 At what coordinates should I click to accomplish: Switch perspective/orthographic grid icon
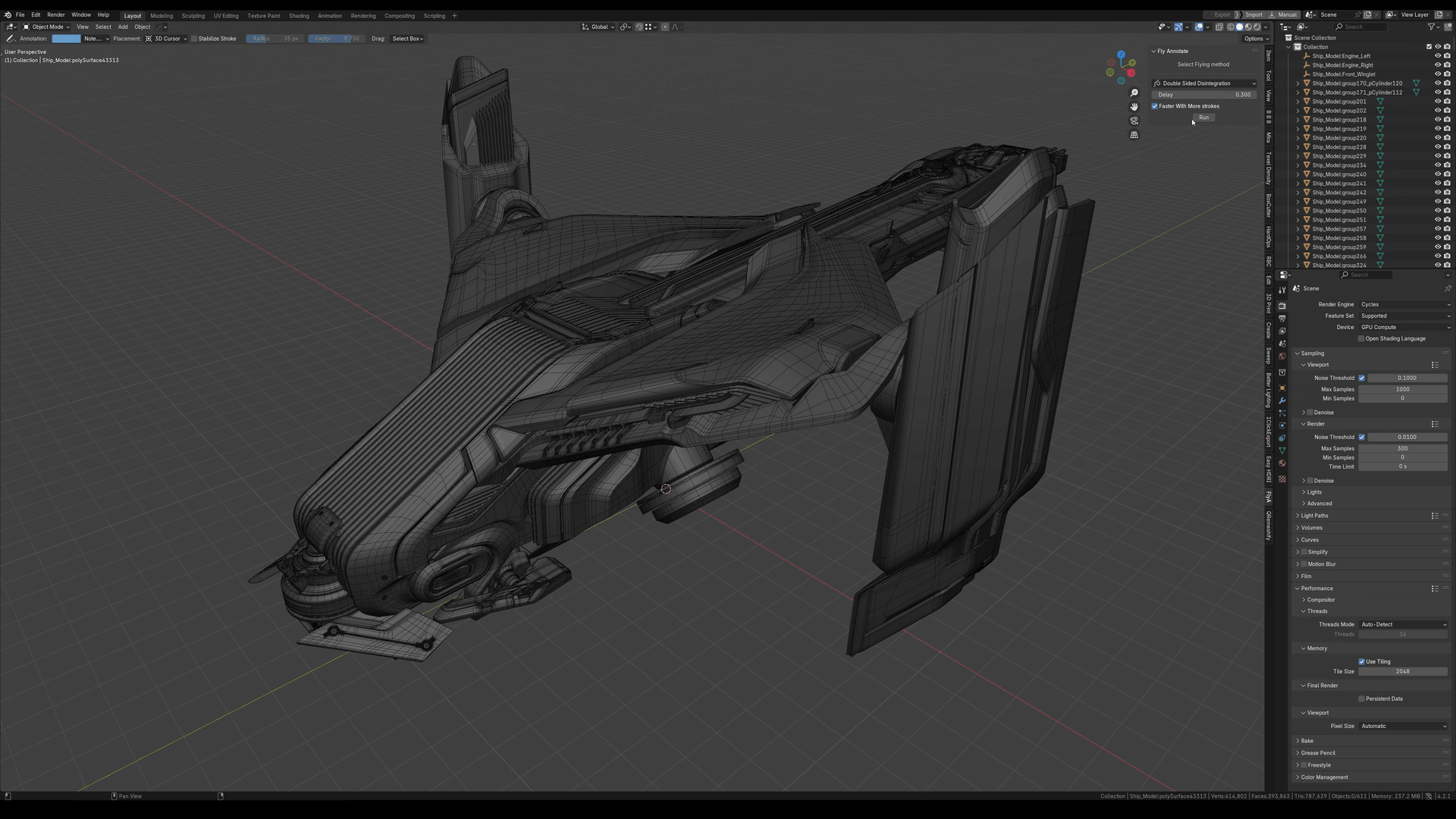[1134, 135]
